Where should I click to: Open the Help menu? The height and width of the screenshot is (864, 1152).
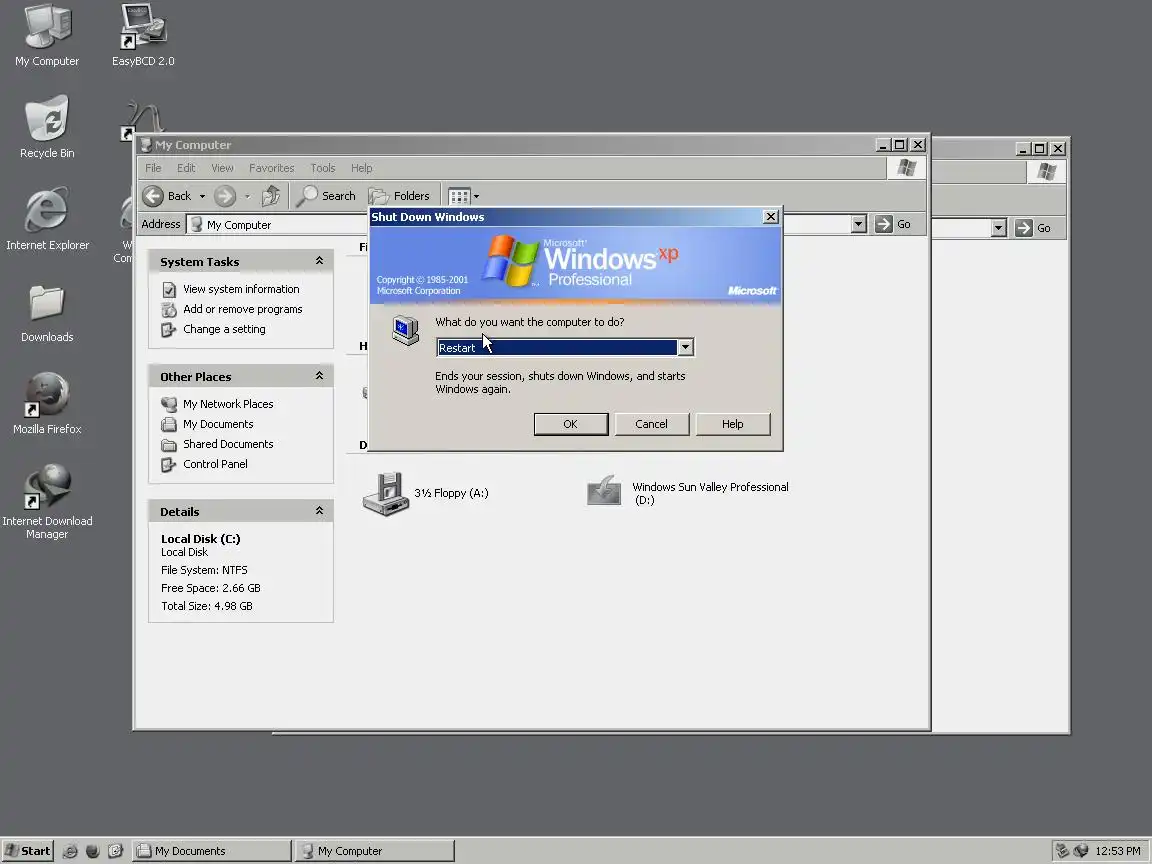click(361, 168)
